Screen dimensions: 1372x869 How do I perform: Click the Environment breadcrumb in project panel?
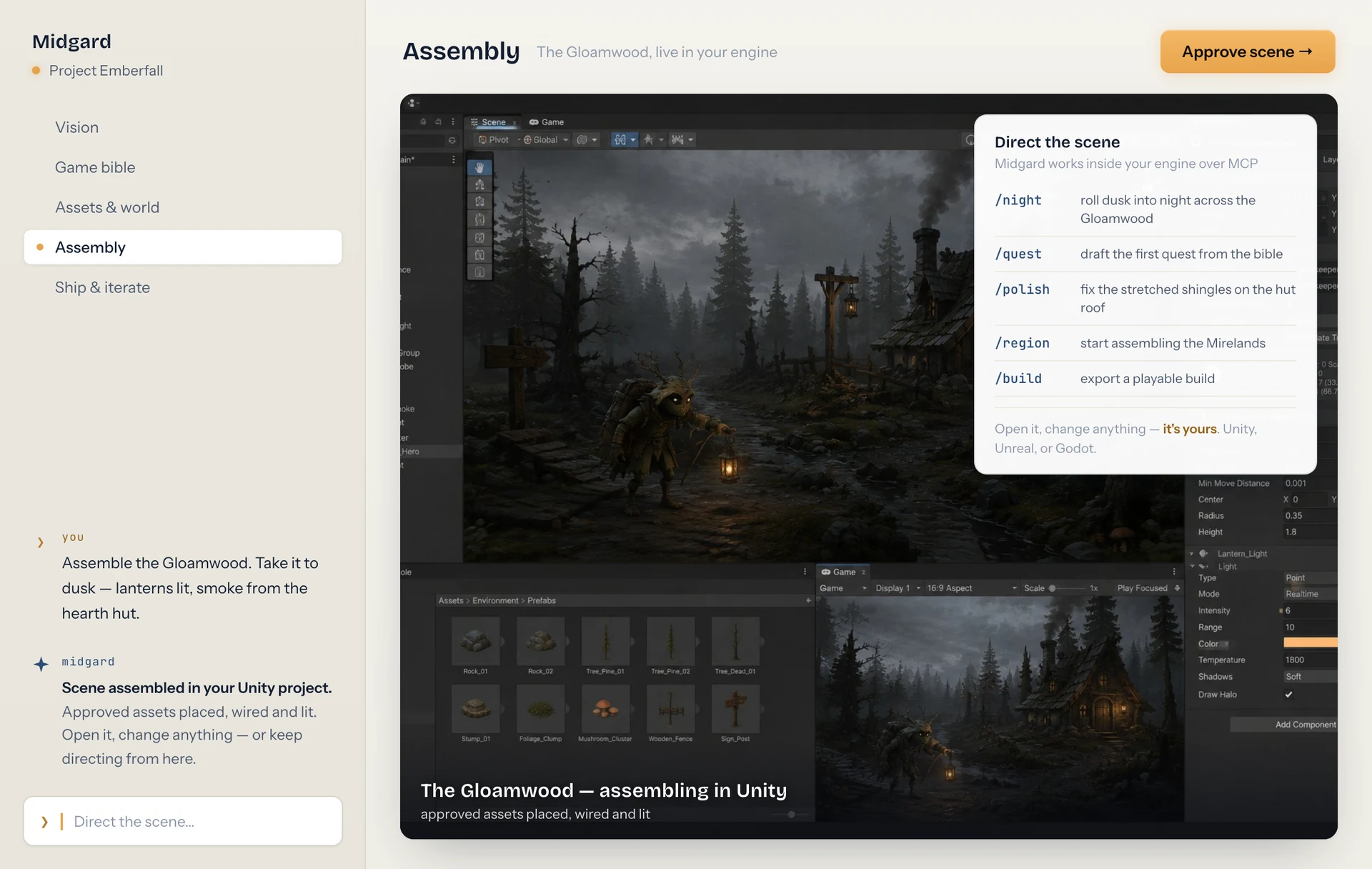pyautogui.click(x=495, y=600)
